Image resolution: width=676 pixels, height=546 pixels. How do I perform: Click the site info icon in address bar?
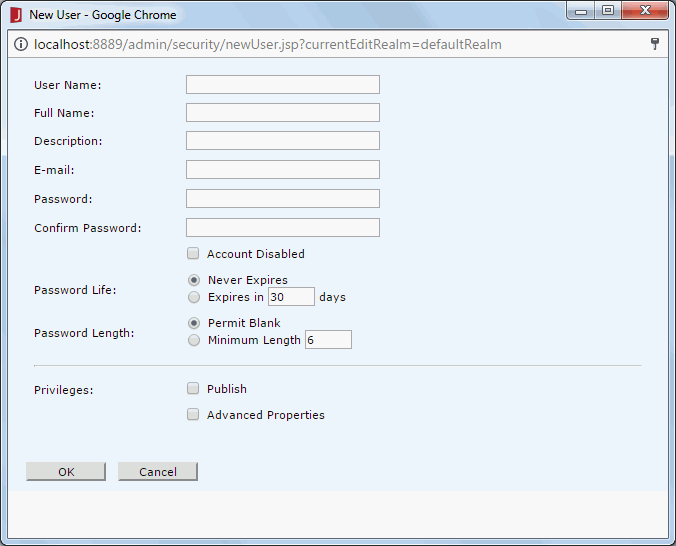[x=21, y=44]
